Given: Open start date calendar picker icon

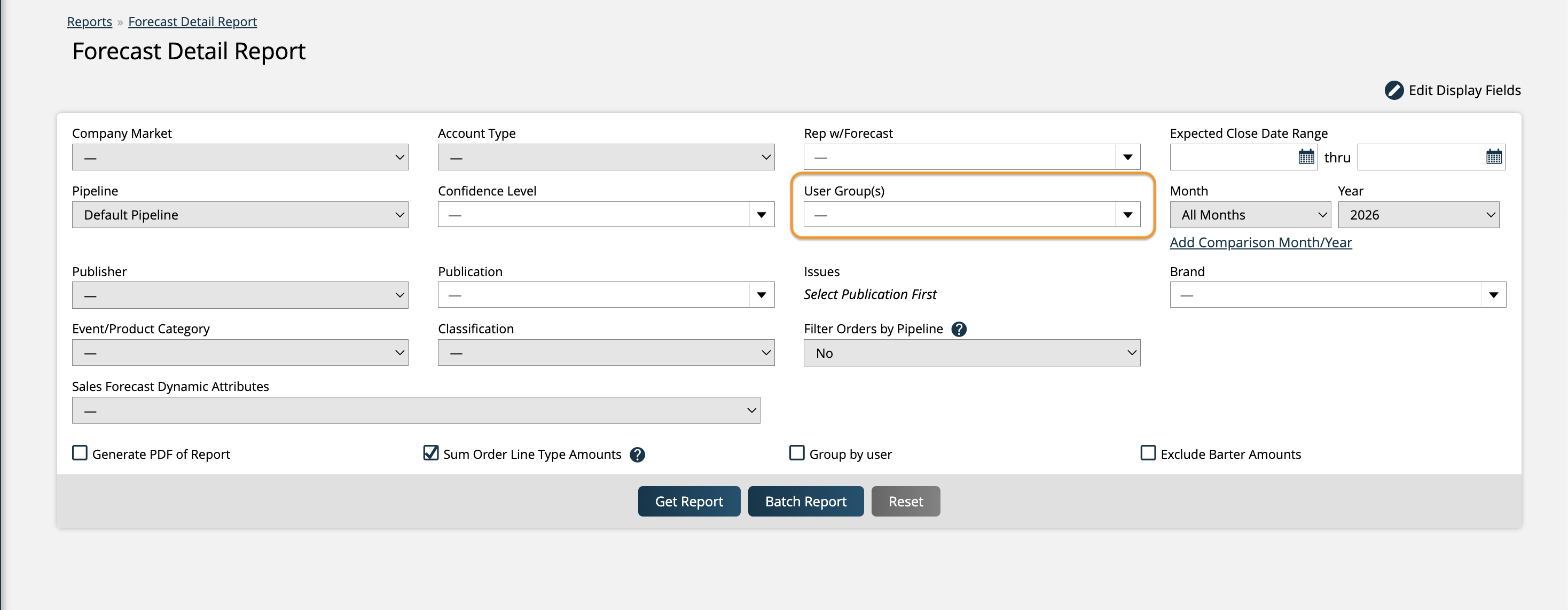Looking at the screenshot, I should tap(1306, 157).
